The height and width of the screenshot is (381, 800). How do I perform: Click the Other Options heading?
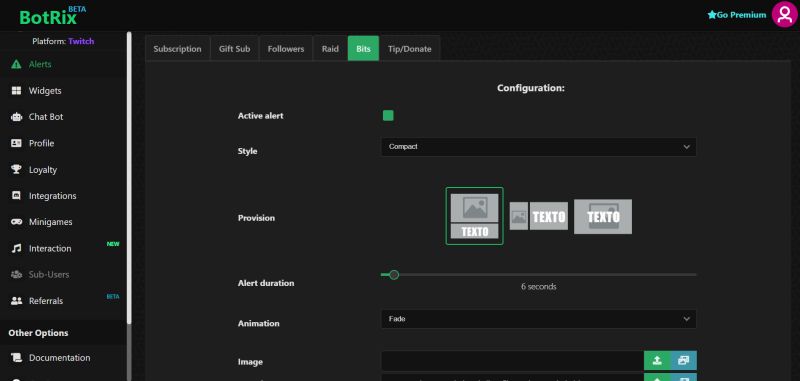coord(38,333)
